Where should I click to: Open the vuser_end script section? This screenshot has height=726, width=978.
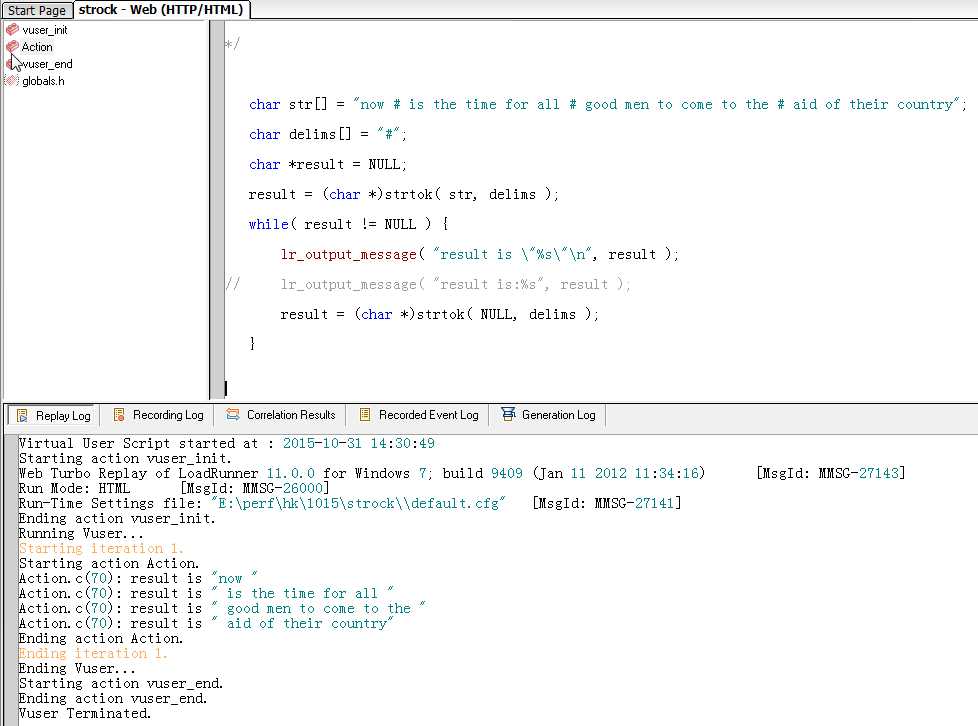(47, 64)
